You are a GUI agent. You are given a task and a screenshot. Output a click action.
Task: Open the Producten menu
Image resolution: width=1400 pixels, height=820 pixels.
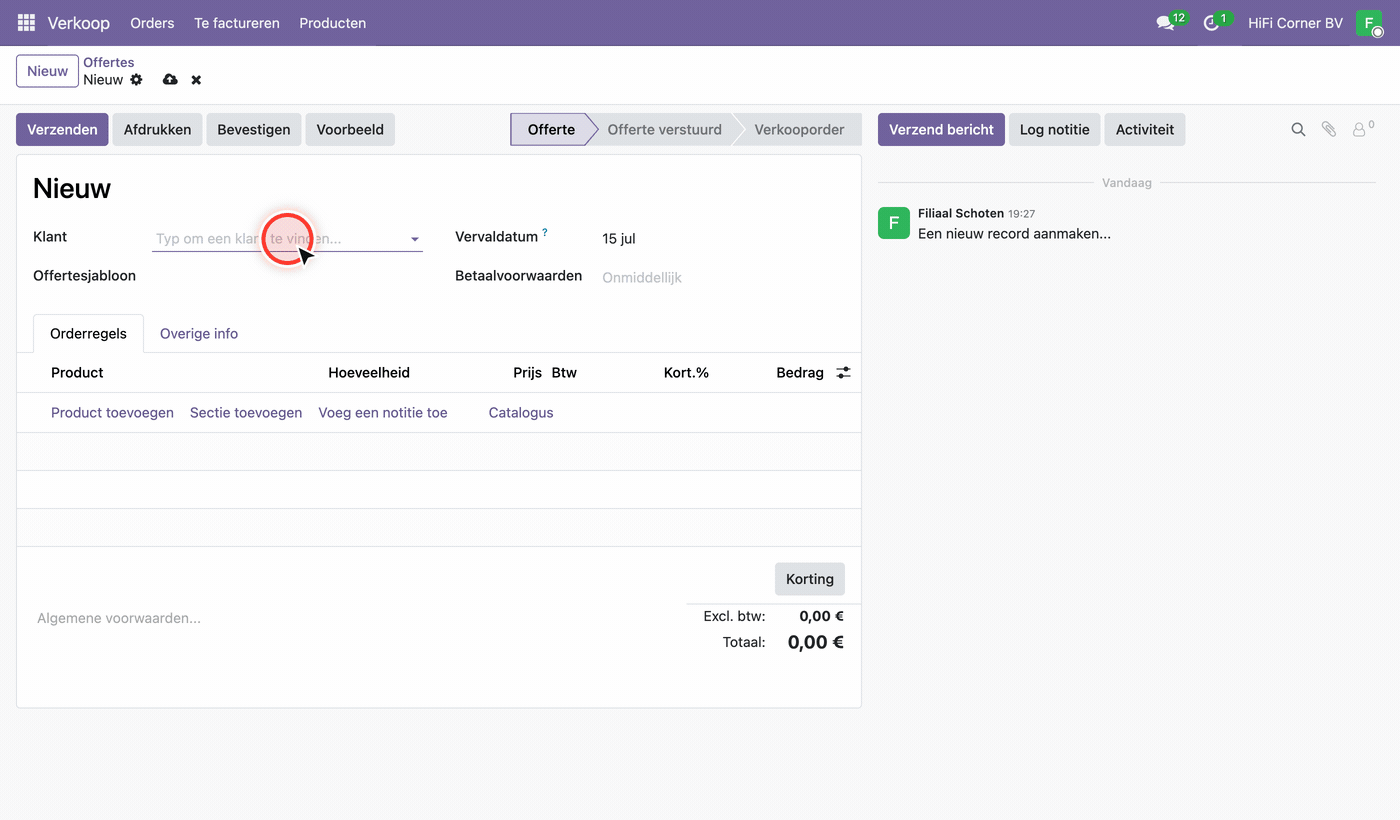tap(333, 22)
